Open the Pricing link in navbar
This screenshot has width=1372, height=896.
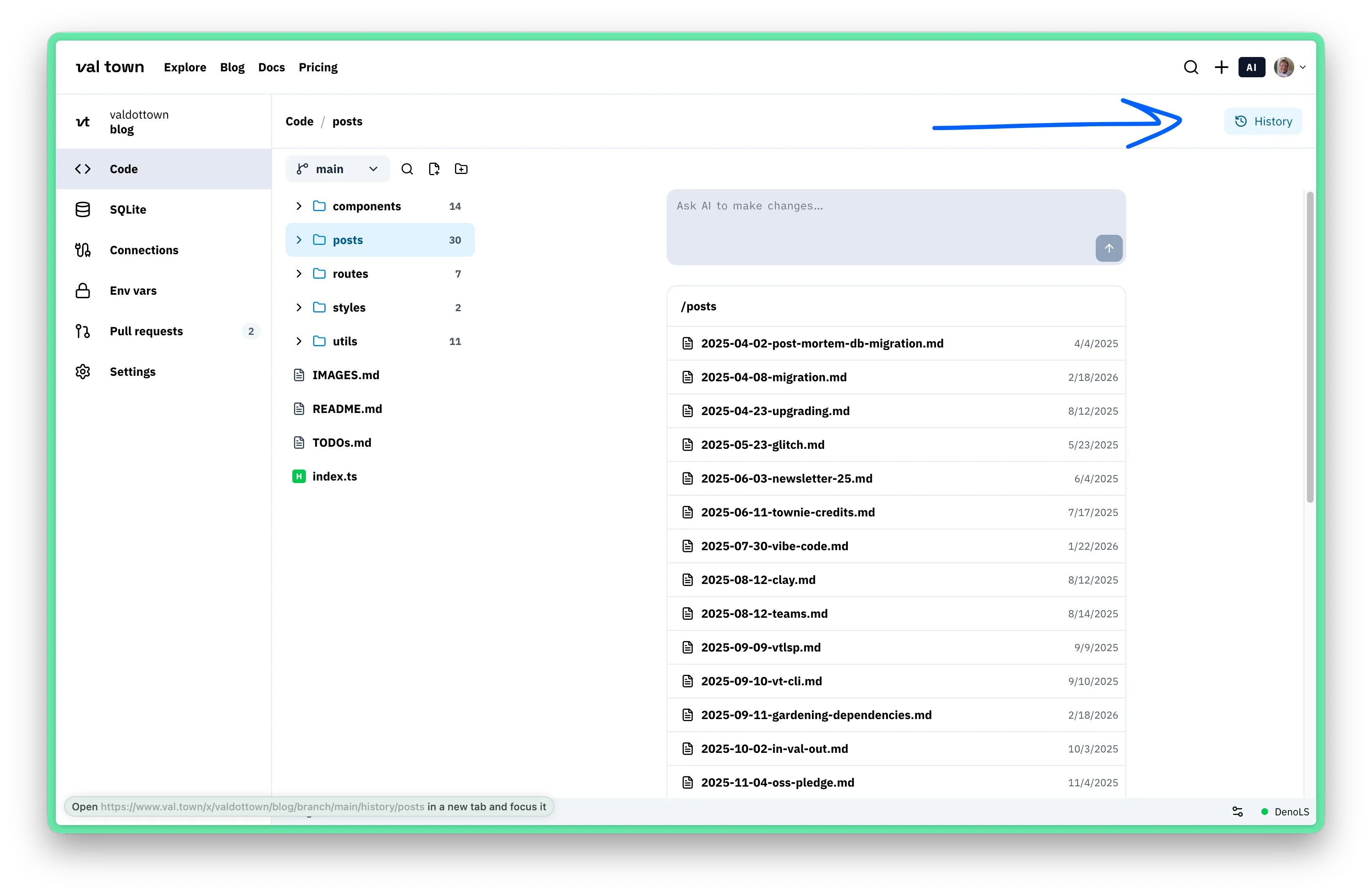point(318,68)
